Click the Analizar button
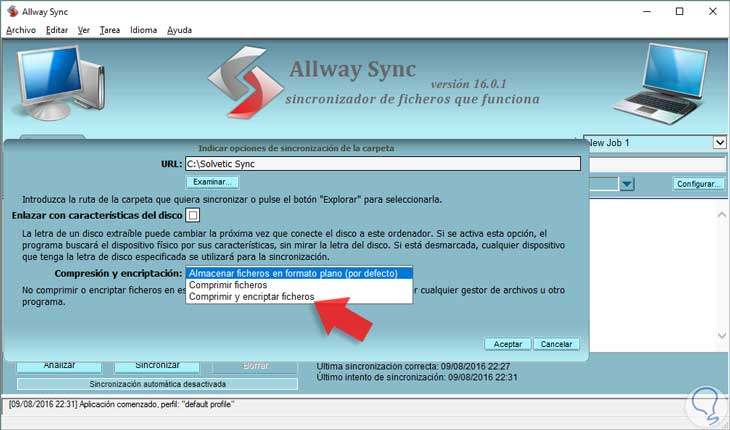The width and height of the screenshot is (730, 430). click(59, 366)
